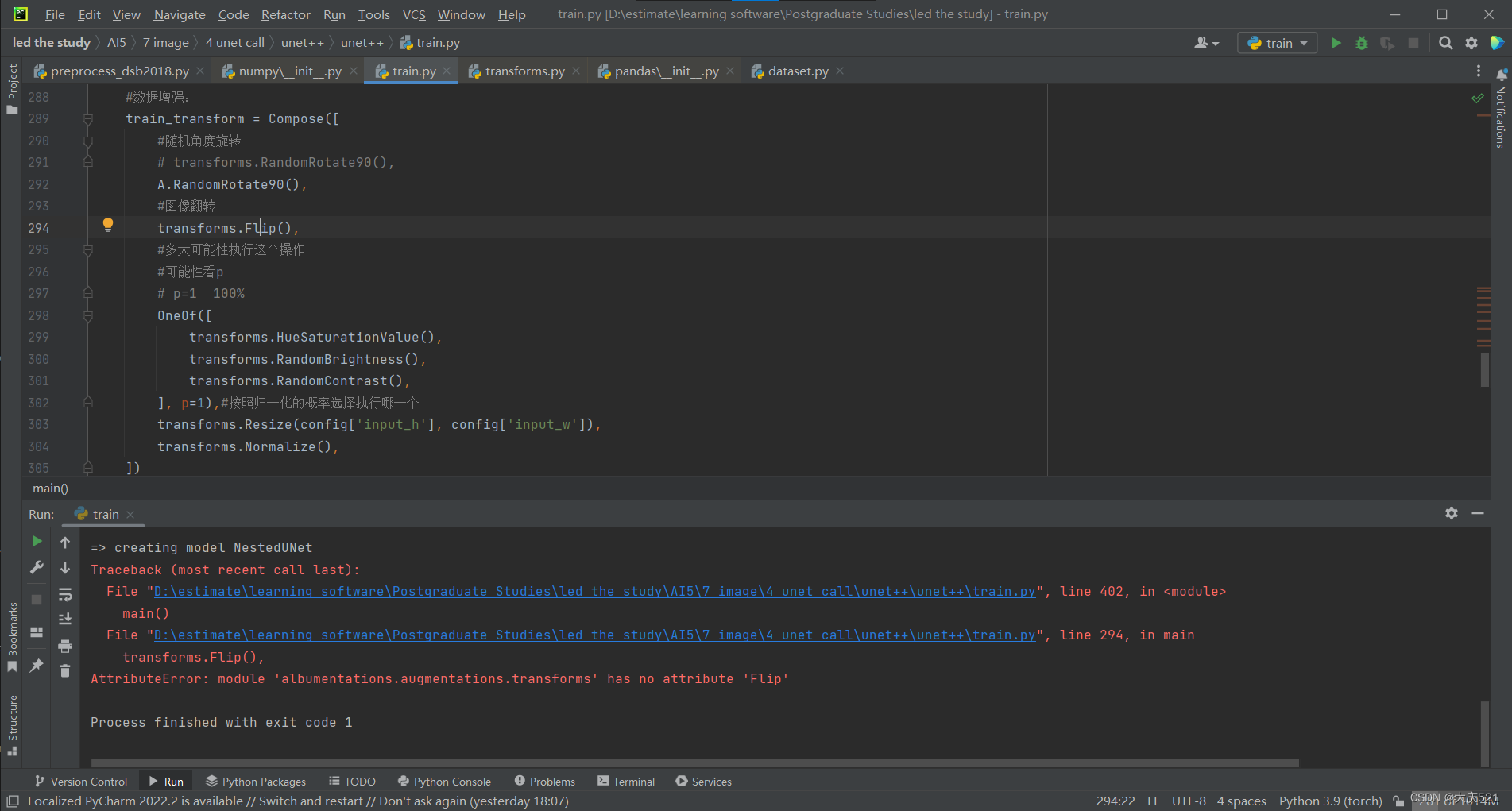Open hidden editor tabs via the ellipsis

pyautogui.click(x=1478, y=71)
